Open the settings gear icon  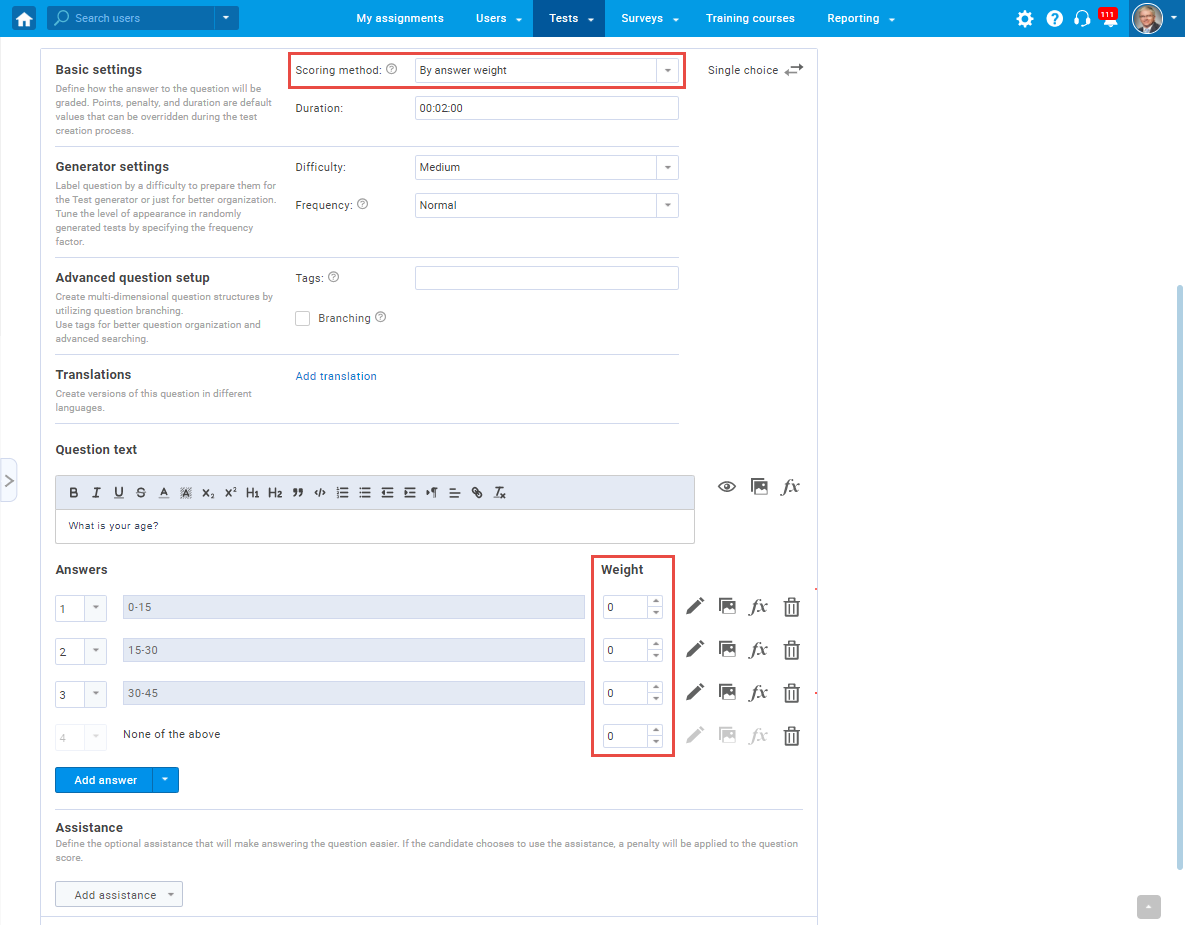pos(1024,19)
